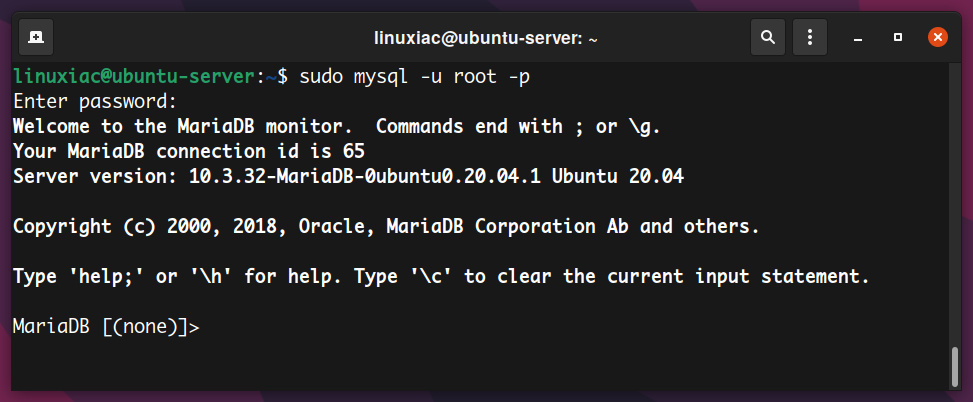Click the blank line above Copyright
The height and width of the screenshot is (402, 973).
(478, 202)
